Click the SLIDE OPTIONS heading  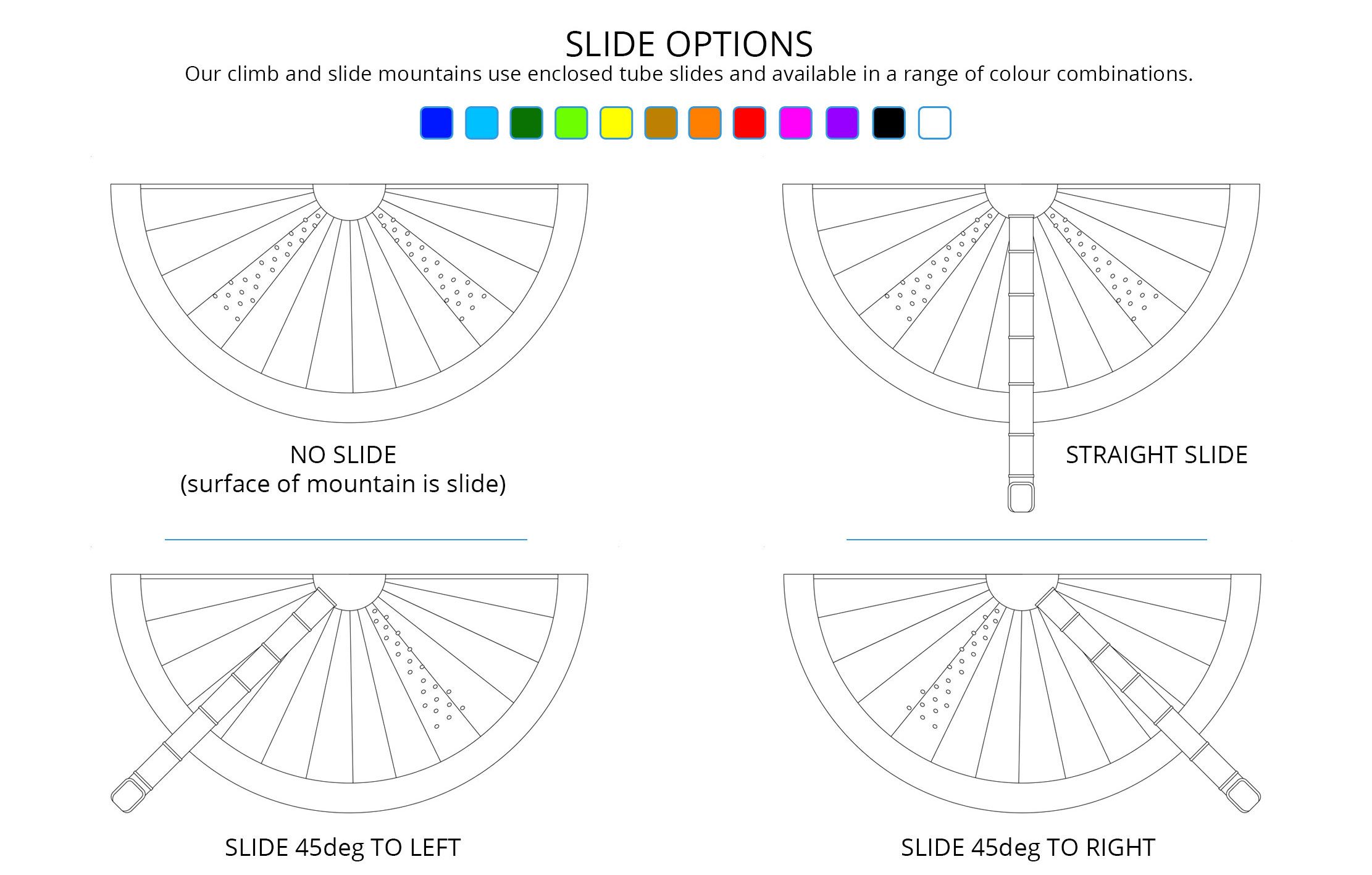(688, 44)
